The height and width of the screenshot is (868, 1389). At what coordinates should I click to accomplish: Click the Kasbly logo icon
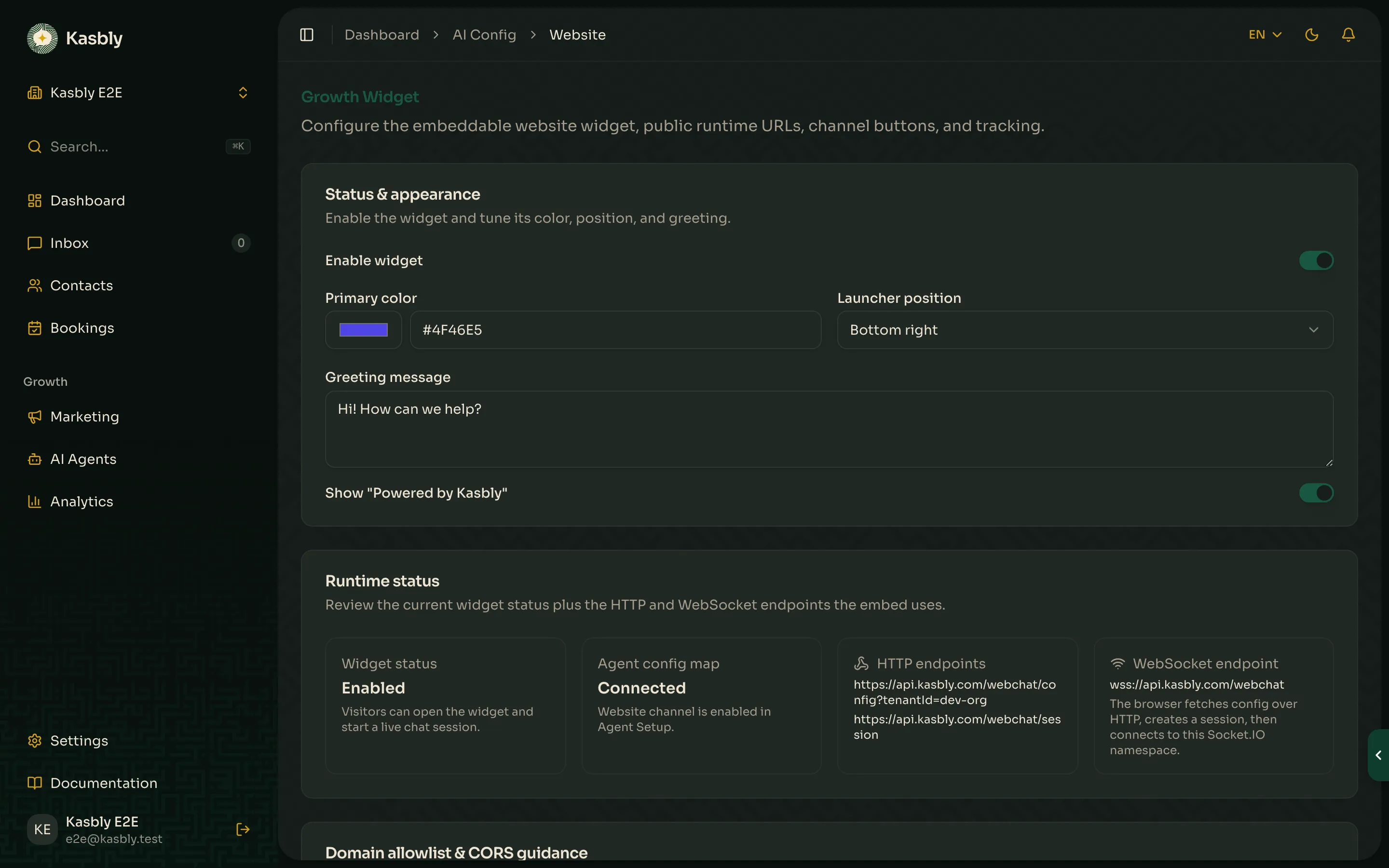[x=42, y=39]
